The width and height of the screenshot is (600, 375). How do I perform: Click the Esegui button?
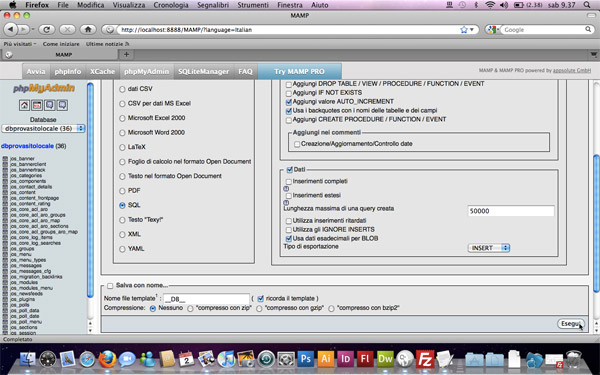pyautogui.click(x=571, y=324)
